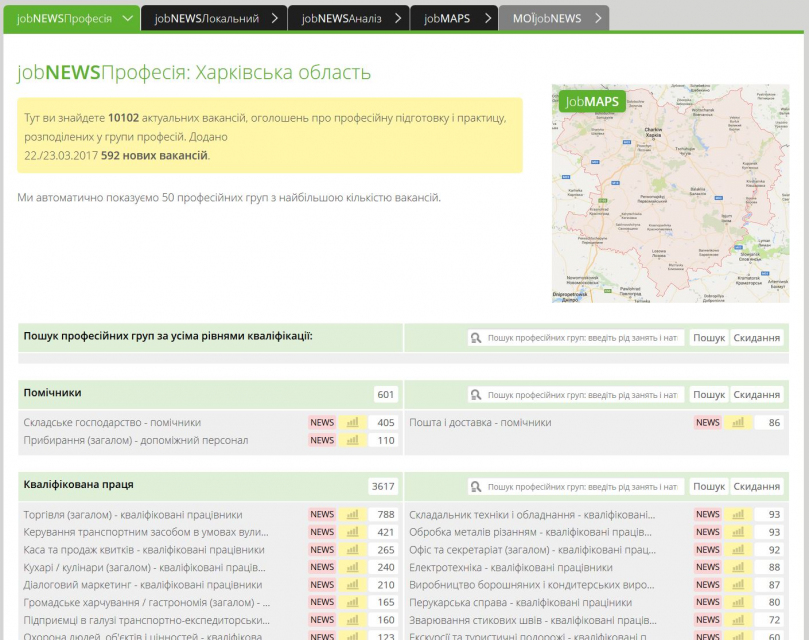Open Кухарі / кулінари (загалом) link
Screen dimensions: 809x640
pos(144,567)
